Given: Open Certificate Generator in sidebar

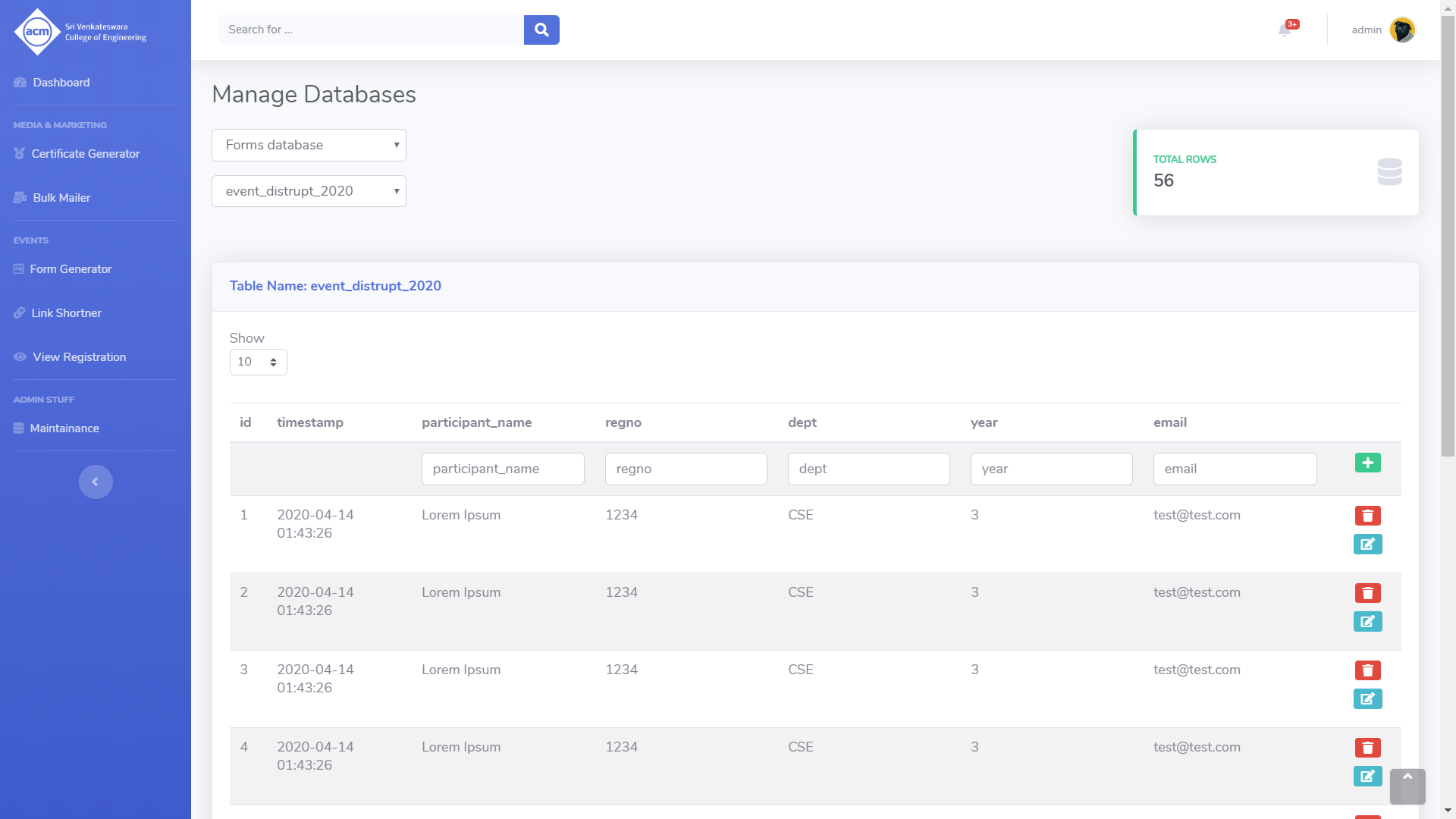Looking at the screenshot, I should [85, 154].
